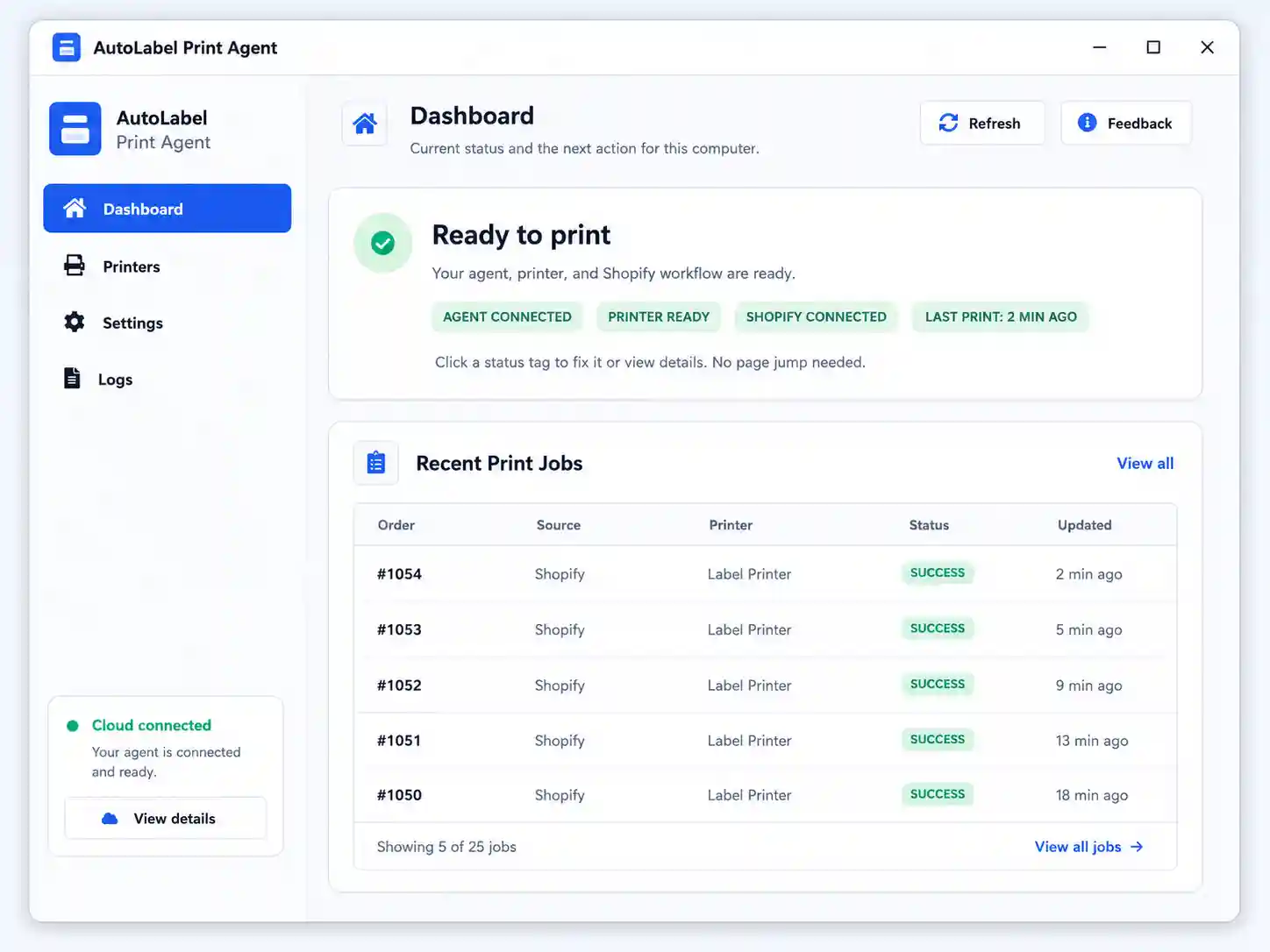
Task: Click the '13 min ago' updated time
Action: (x=1092, y=741)
